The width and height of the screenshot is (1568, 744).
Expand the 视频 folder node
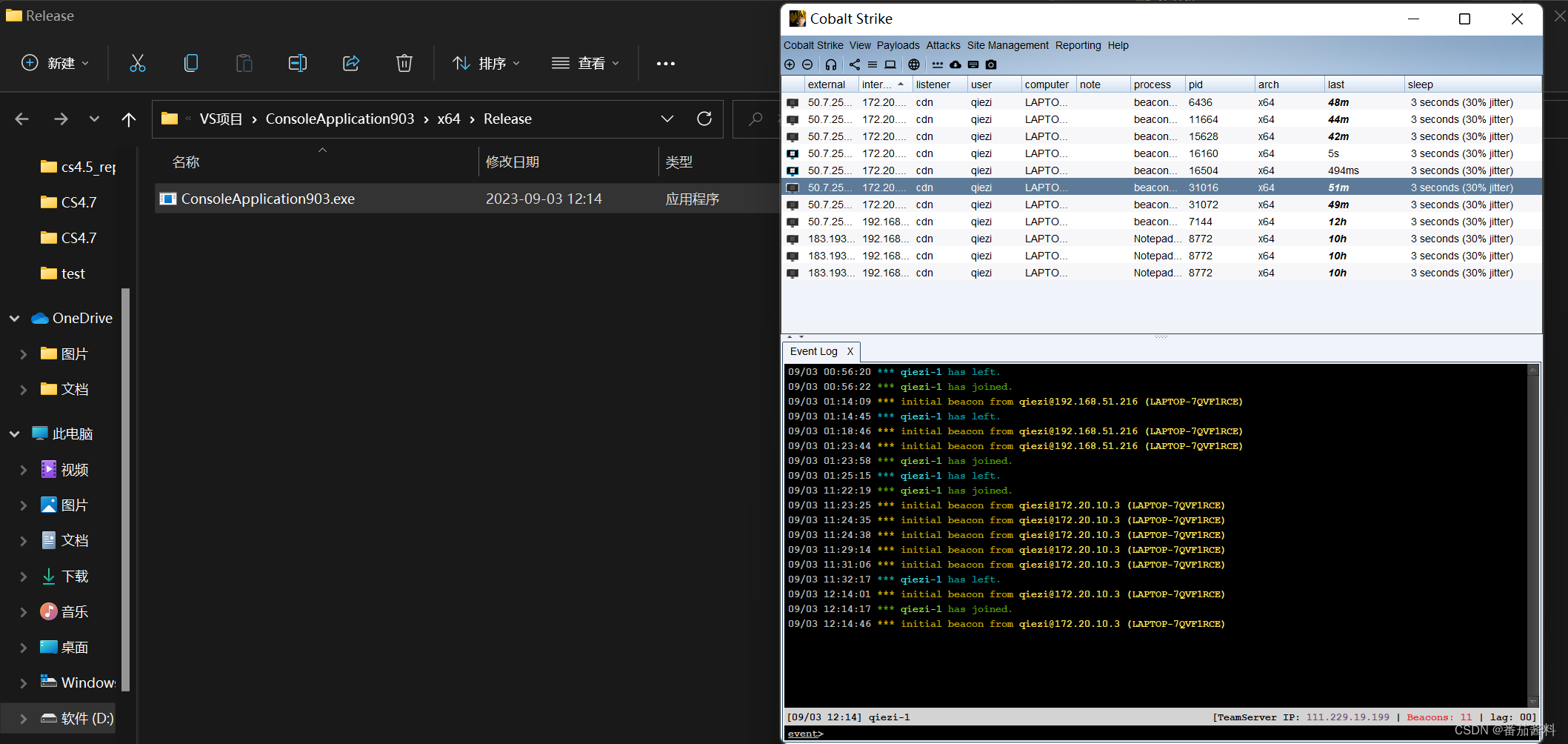coord(23,470)
